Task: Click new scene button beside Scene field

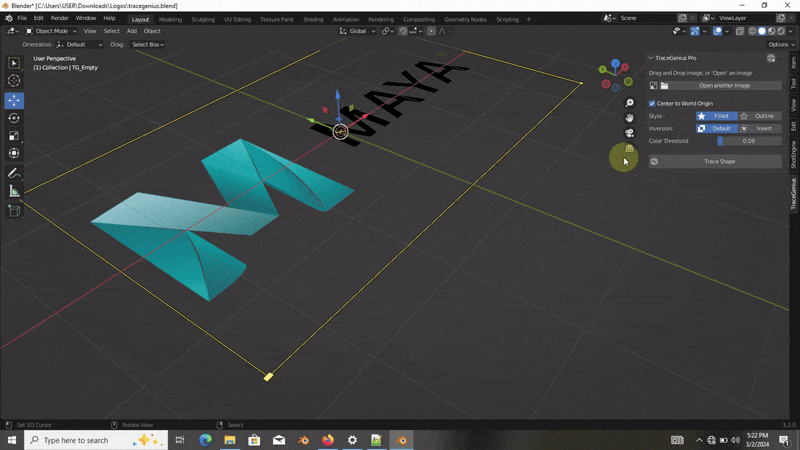Action: pyautogui.click(x=682, y=18)
